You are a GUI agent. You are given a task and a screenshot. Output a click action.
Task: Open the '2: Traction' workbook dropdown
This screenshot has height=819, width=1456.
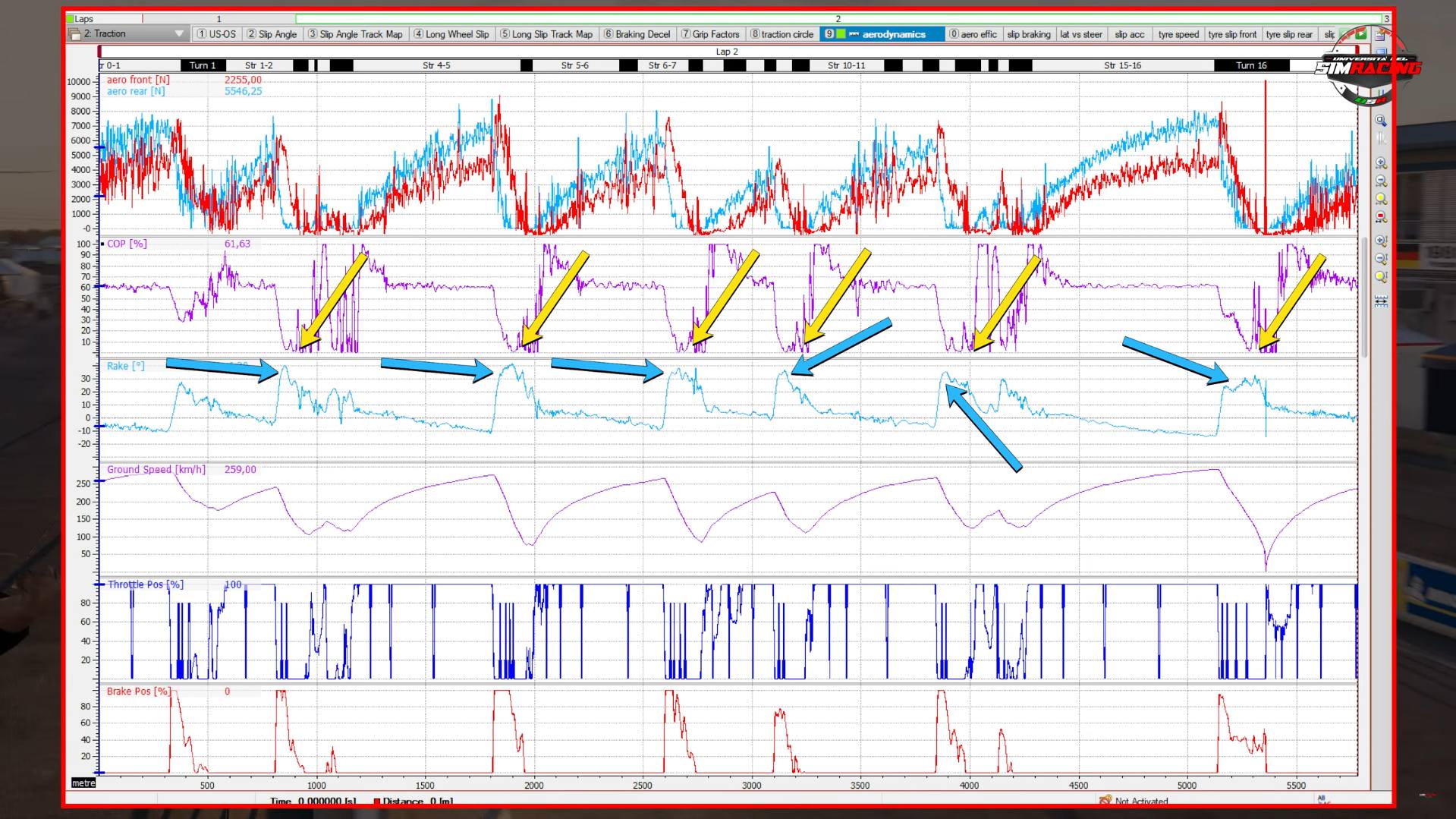pos(179,34)
